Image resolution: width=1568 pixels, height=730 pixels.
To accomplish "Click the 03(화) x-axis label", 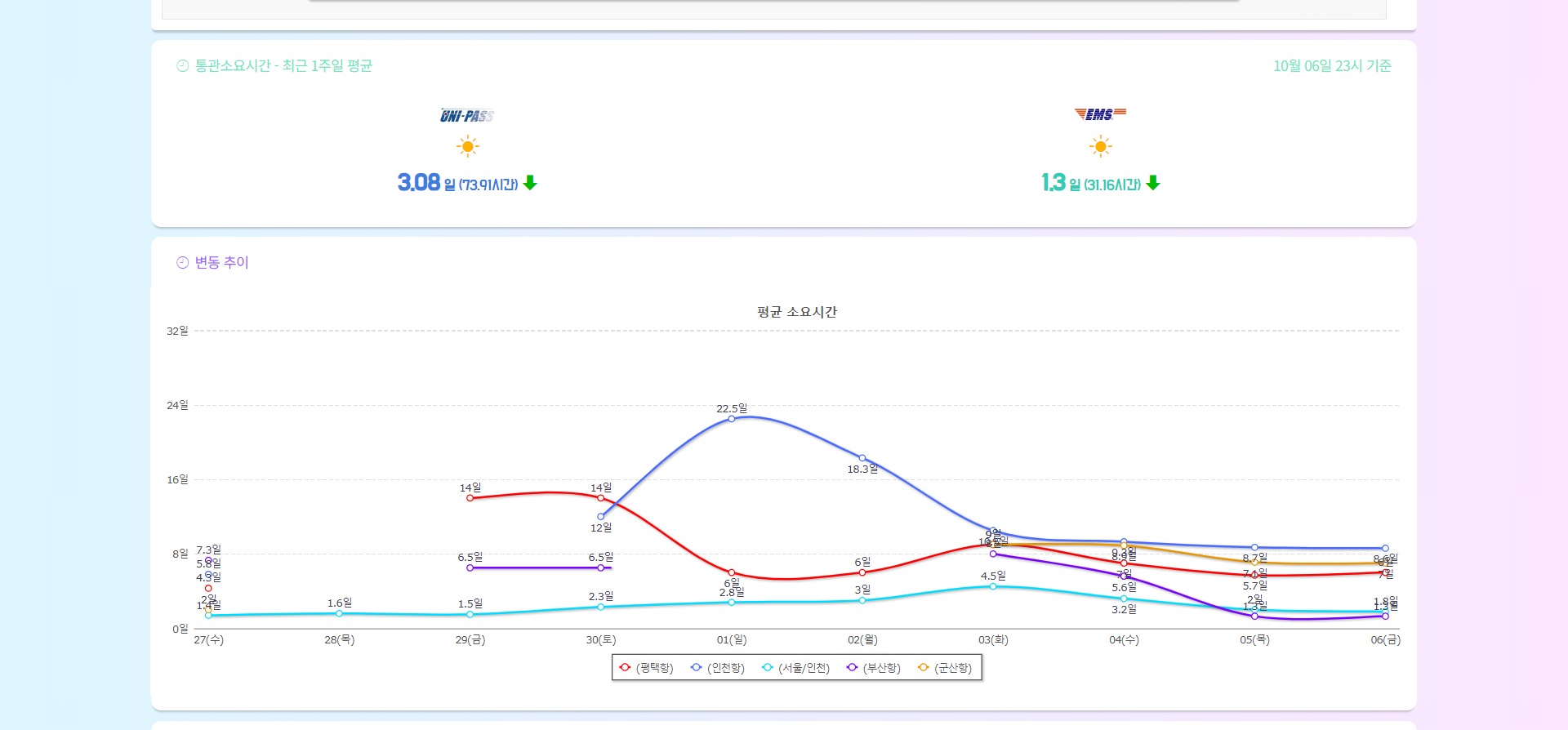I will [993, 639].
